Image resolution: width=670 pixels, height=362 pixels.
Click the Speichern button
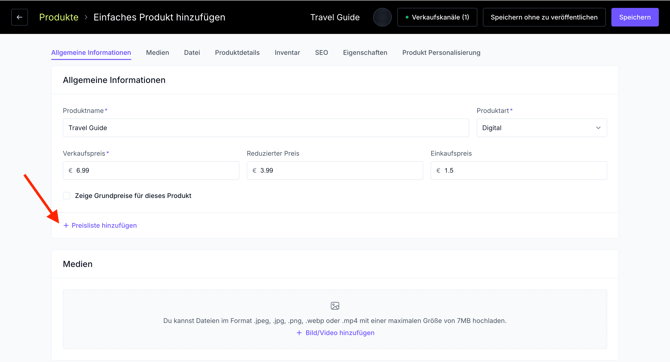point(635,18)
